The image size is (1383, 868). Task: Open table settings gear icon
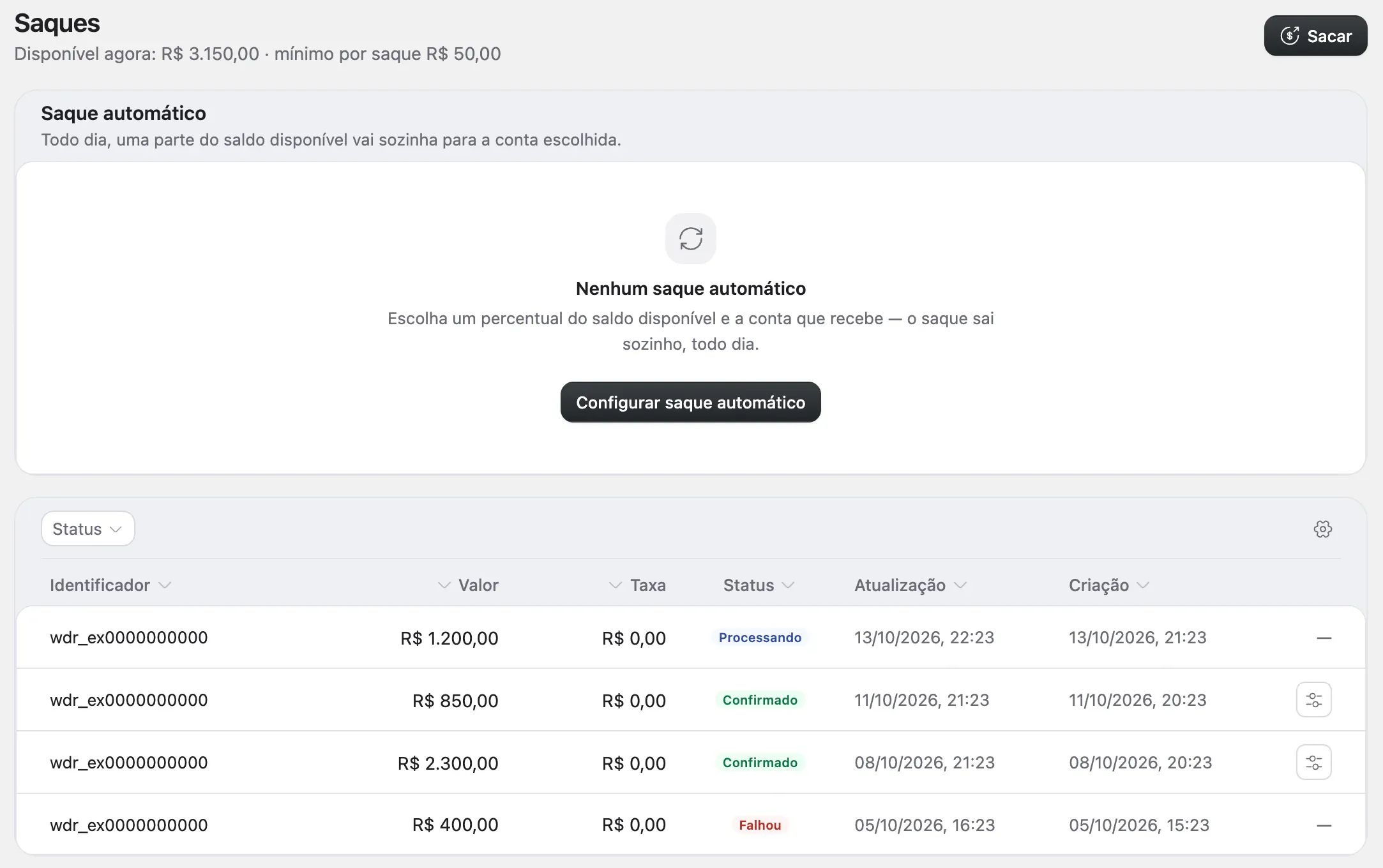(x=1322, y=528)
